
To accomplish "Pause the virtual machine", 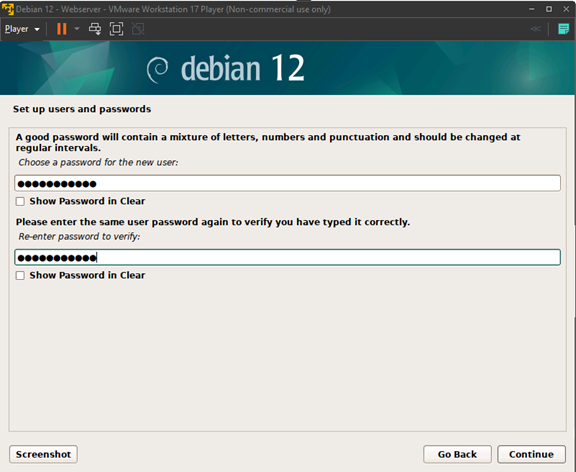I will (62, 29).
